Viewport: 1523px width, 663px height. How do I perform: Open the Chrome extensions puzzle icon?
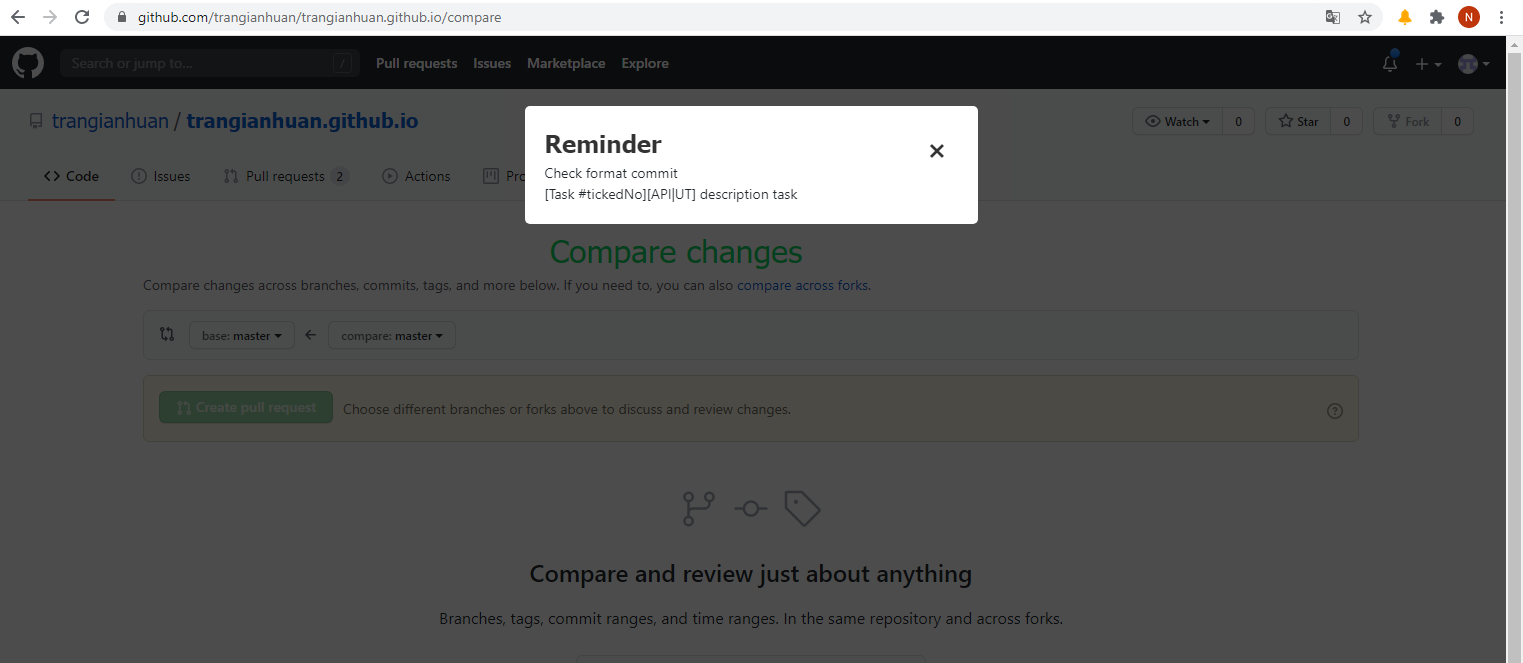(x=1437, y=17)
